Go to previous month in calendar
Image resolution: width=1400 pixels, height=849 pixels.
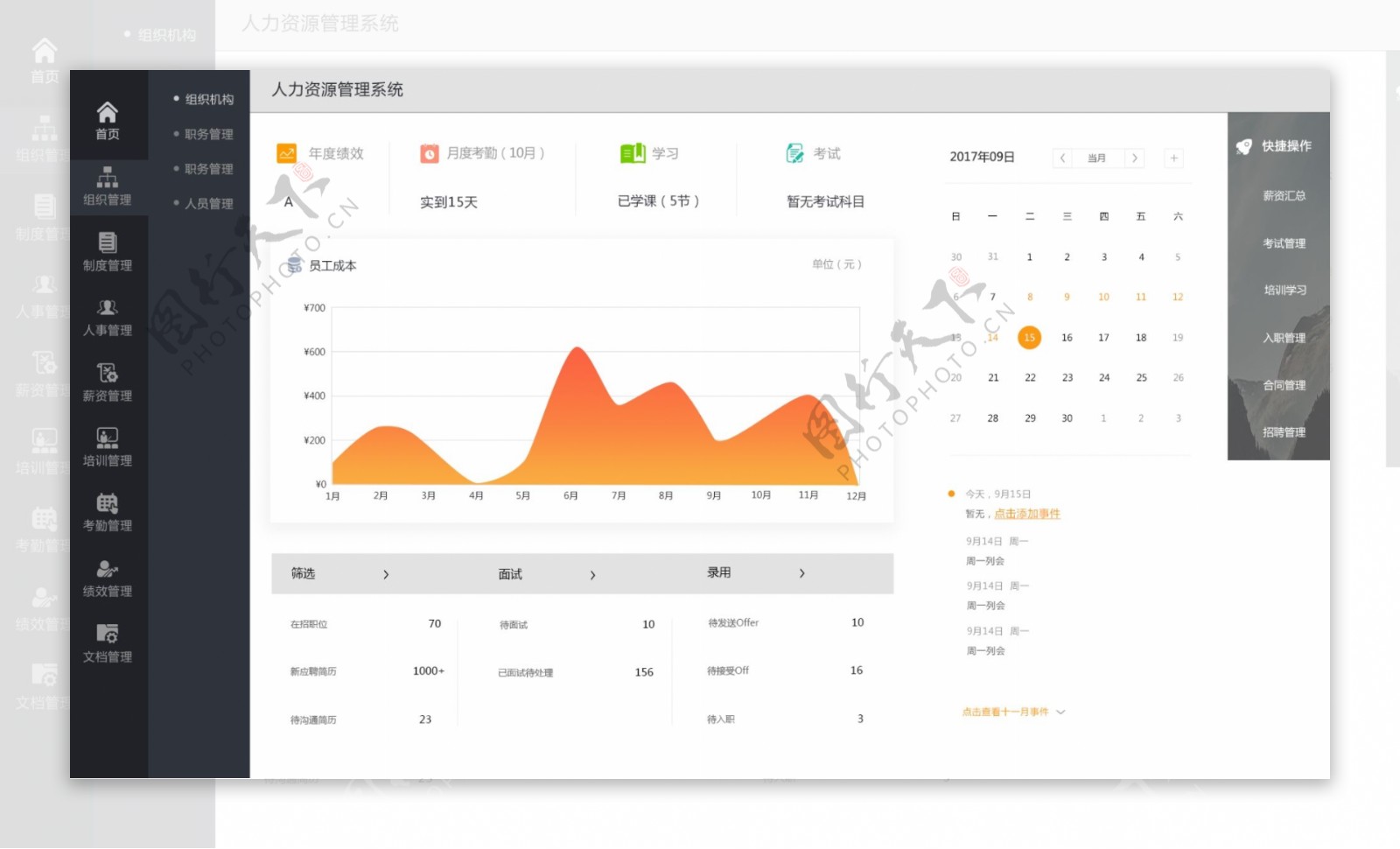1062,158
